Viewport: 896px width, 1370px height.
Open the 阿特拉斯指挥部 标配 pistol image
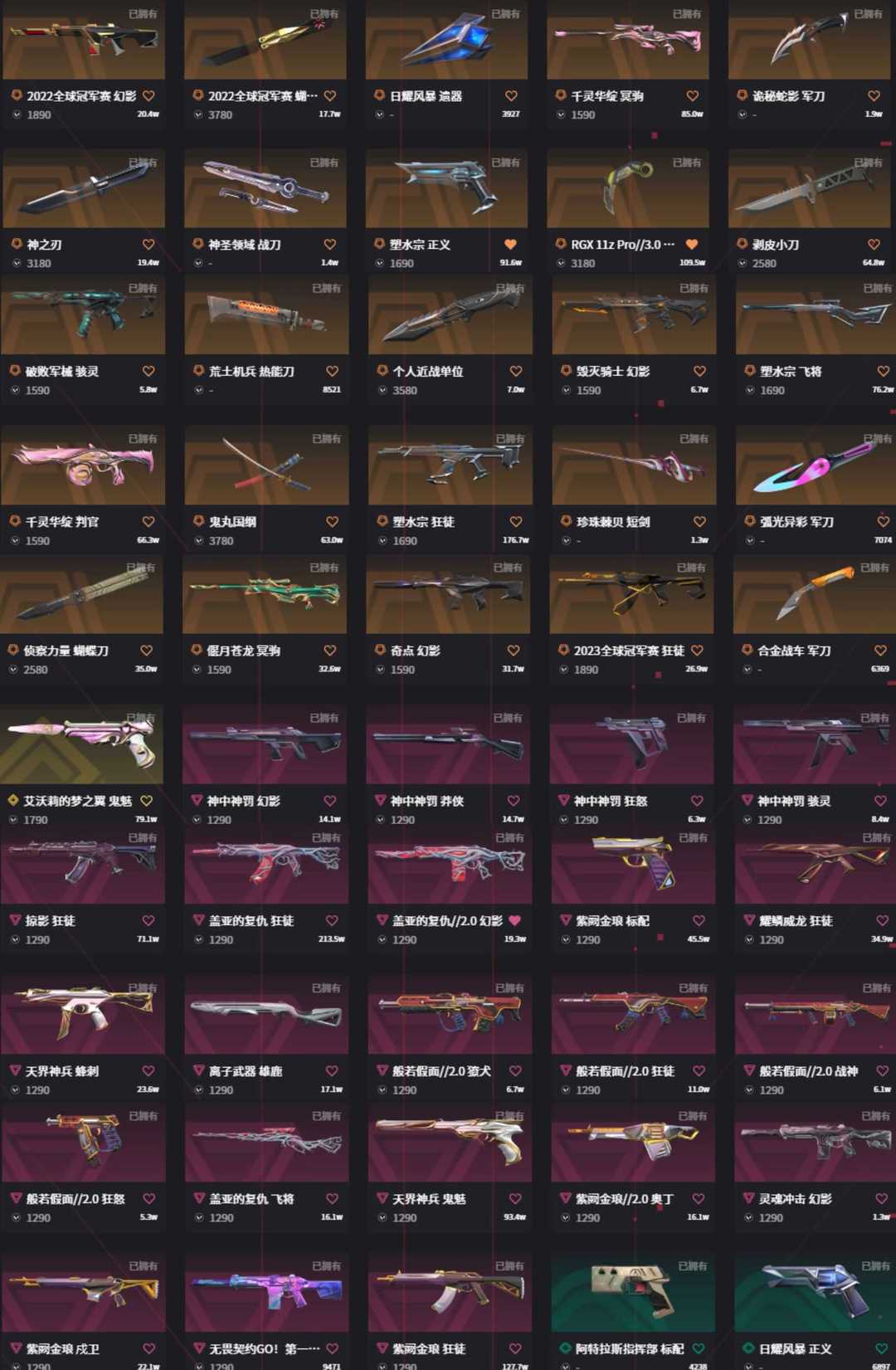point(633,1293)
